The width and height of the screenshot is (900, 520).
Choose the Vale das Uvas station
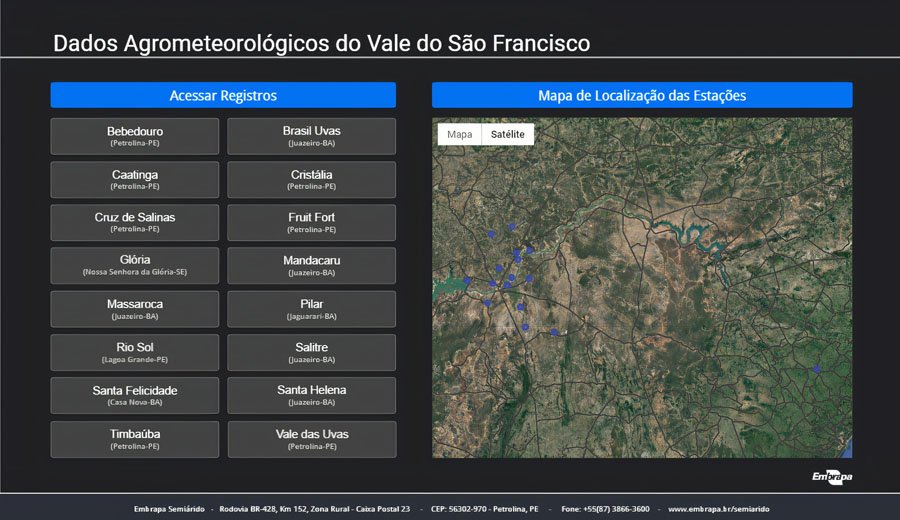click(311, 439)
